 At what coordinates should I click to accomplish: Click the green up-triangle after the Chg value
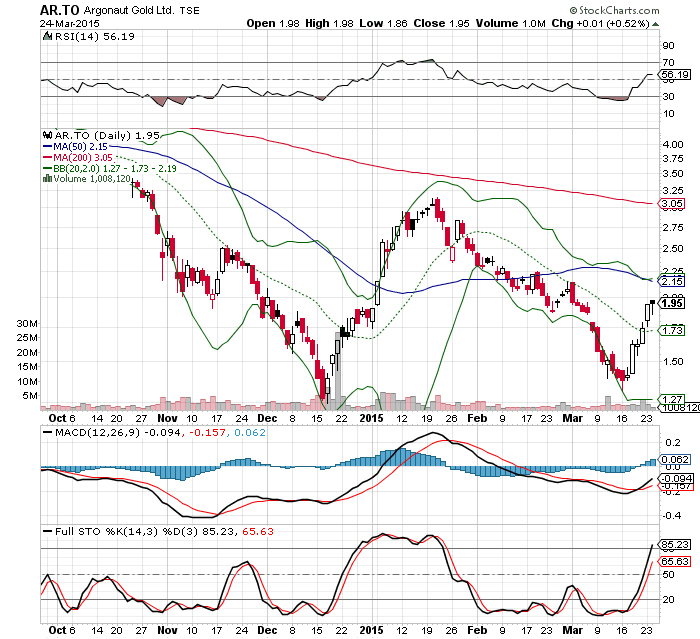point(655,24)
